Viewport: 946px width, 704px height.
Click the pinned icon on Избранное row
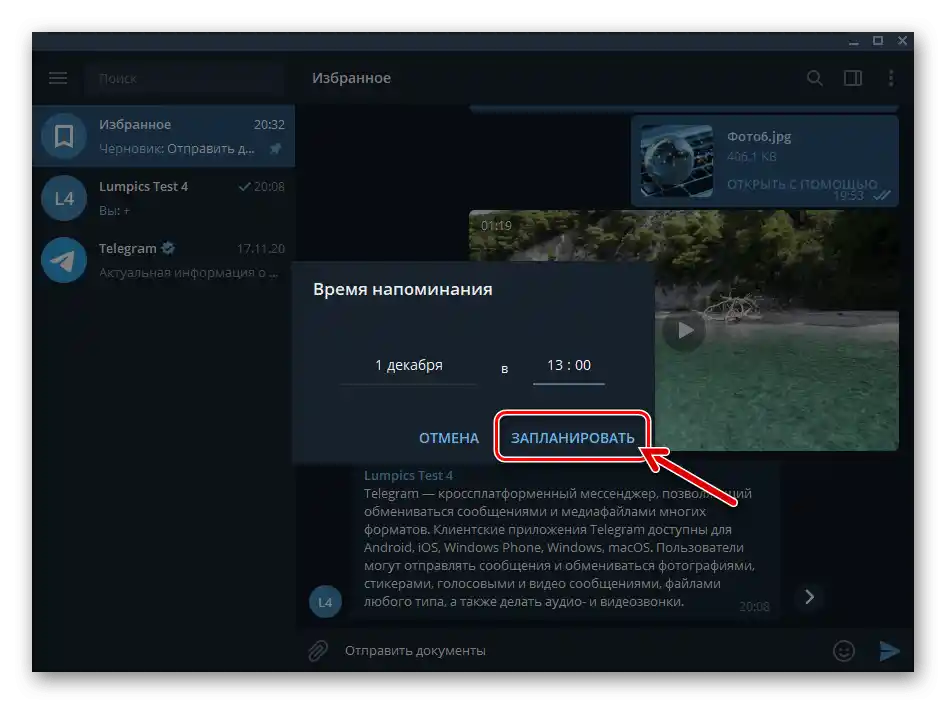tap(276, 148)
